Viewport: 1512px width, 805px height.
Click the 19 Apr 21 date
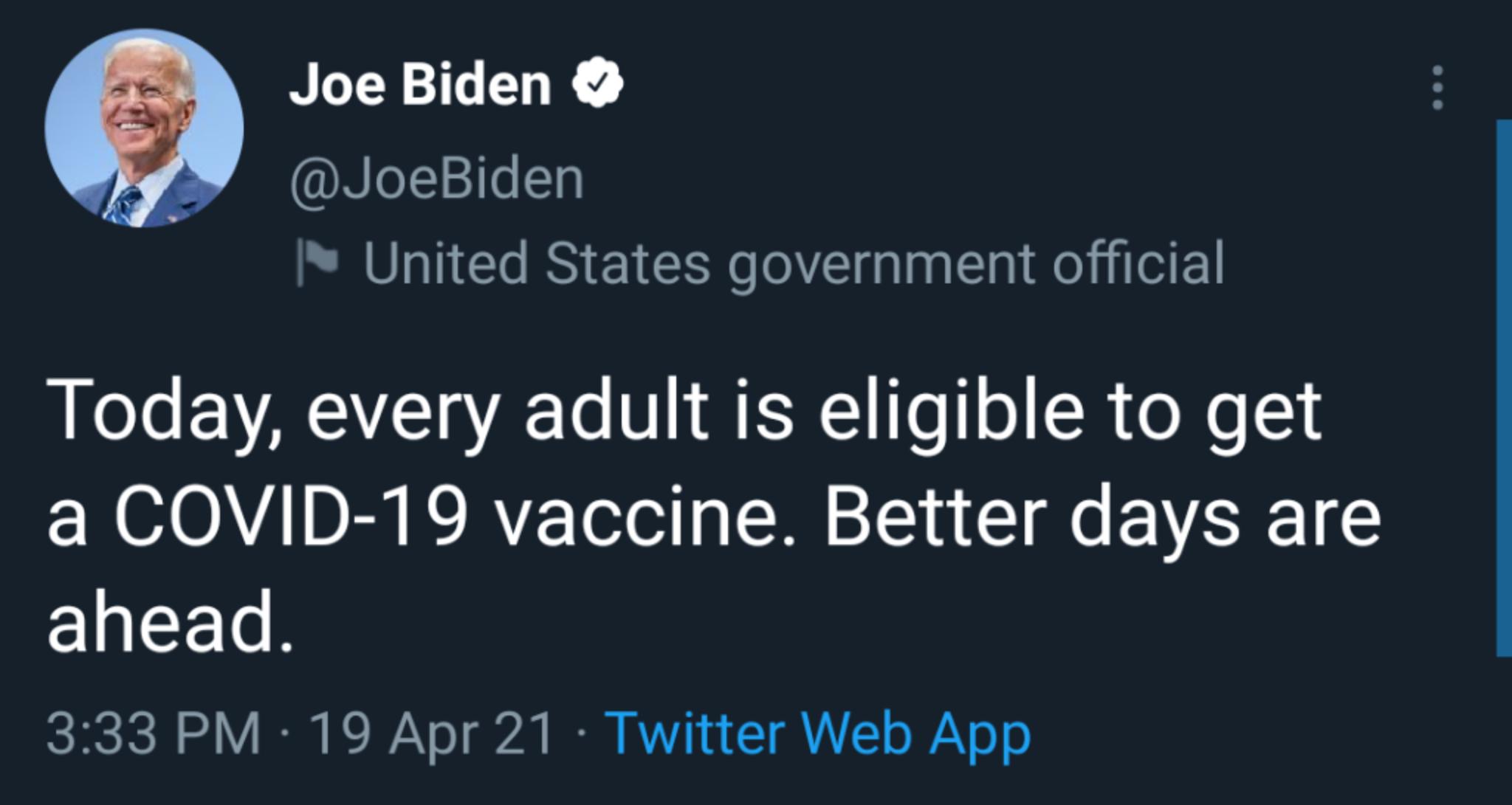(432, 733)
